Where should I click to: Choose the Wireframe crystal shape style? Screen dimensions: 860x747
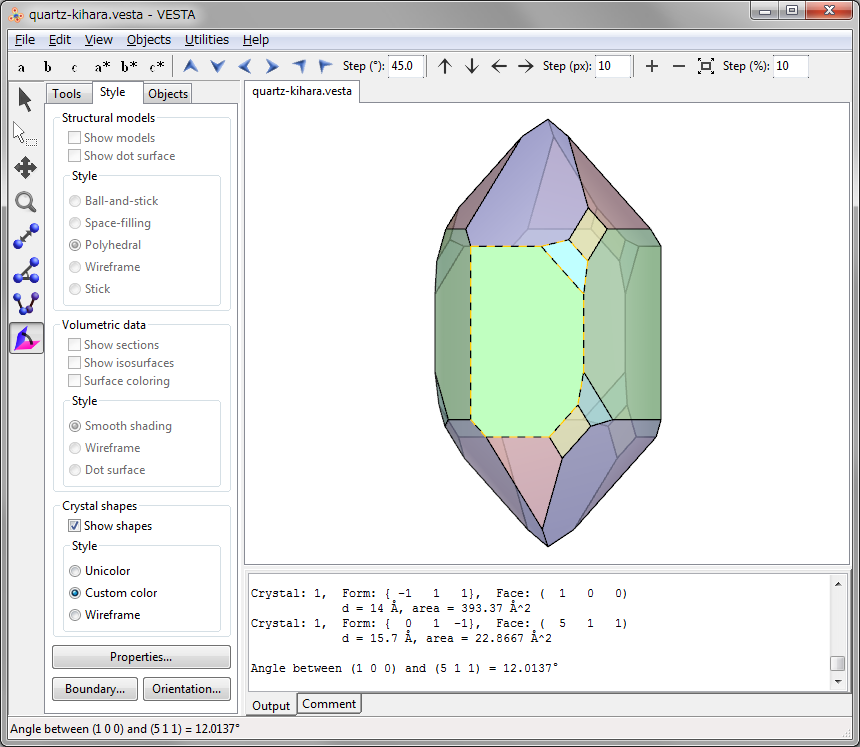[x=75, y=615]
